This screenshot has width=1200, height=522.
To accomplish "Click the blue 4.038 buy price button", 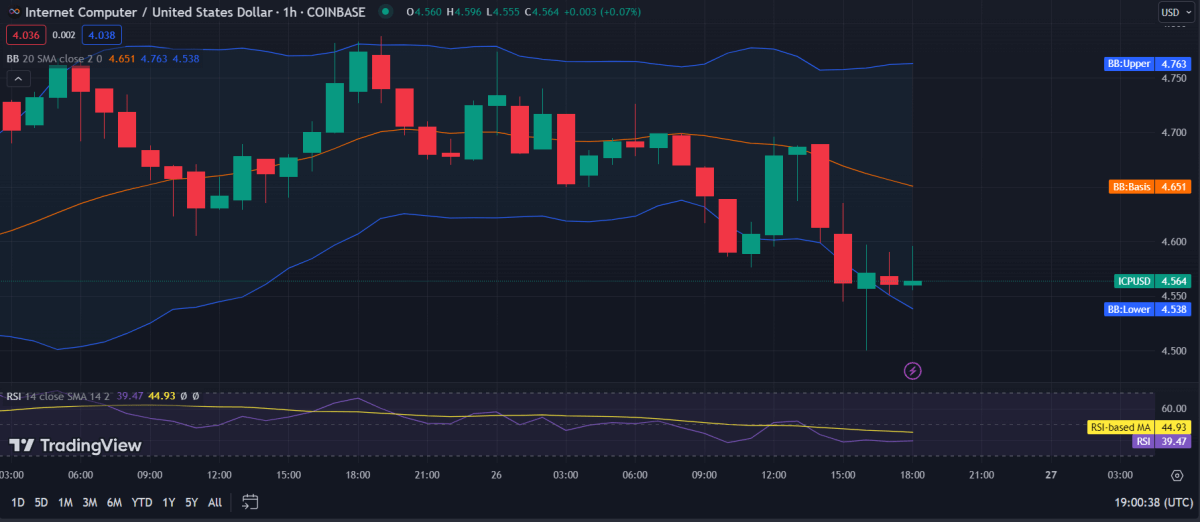I will pyautogui.click(x=101, y=36).
